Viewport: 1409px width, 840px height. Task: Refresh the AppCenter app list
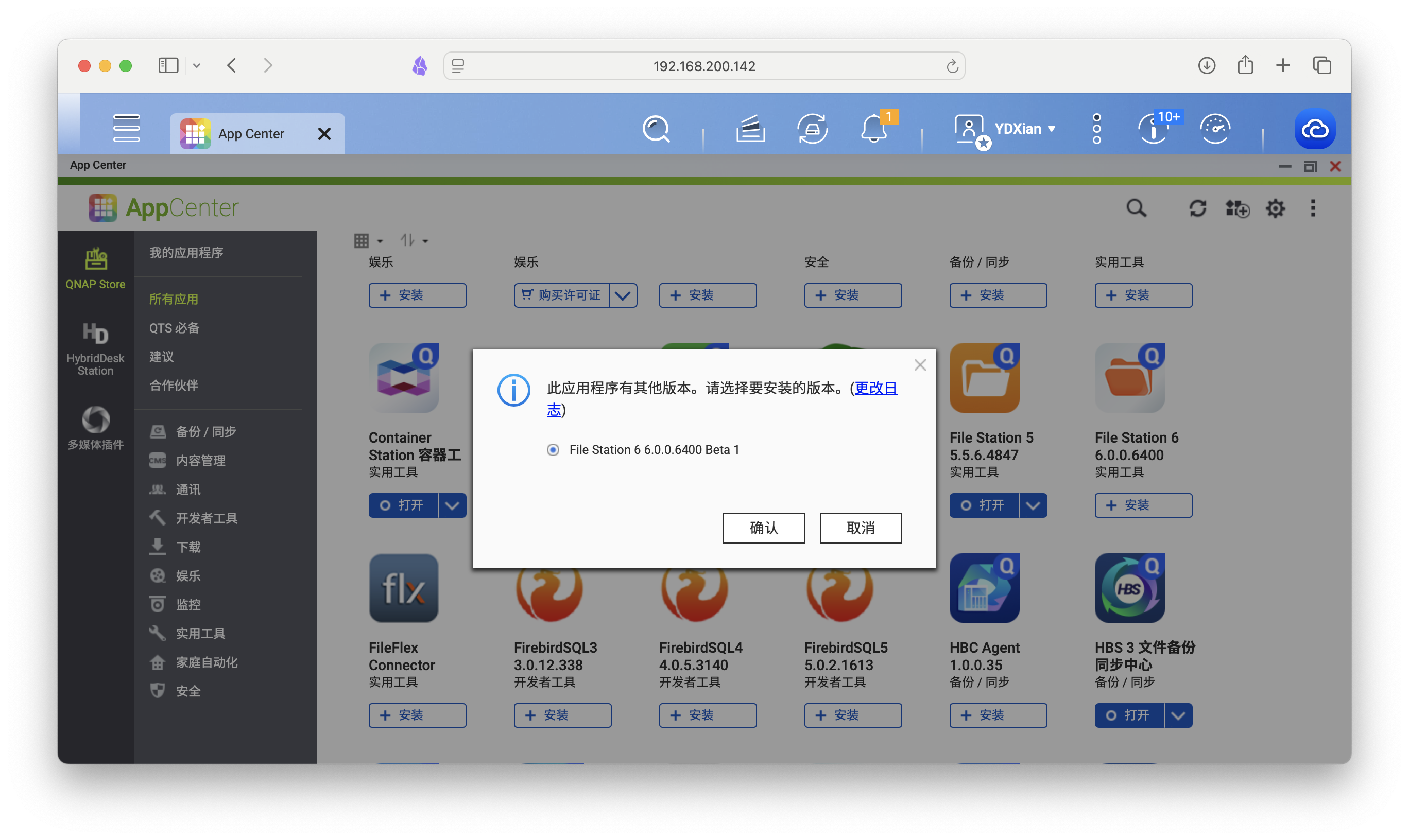click(x=1197, y=208)
